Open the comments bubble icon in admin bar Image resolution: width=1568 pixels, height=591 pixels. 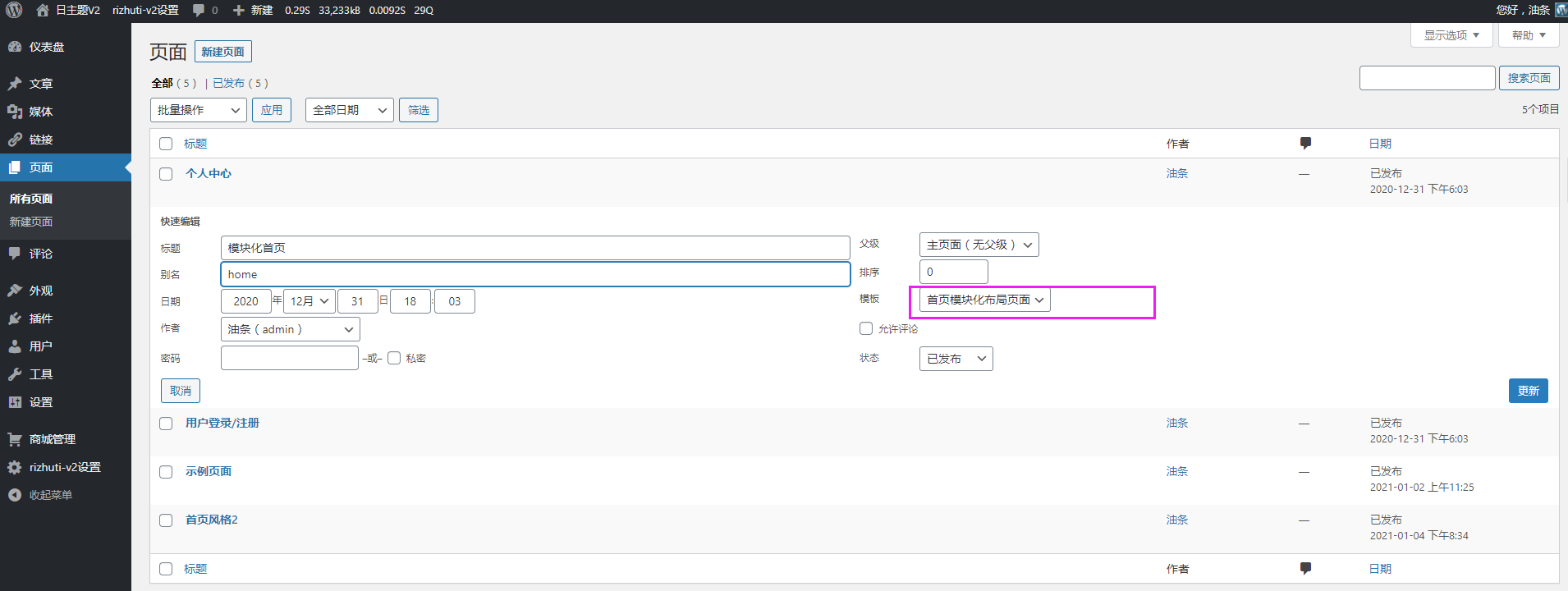198,10
